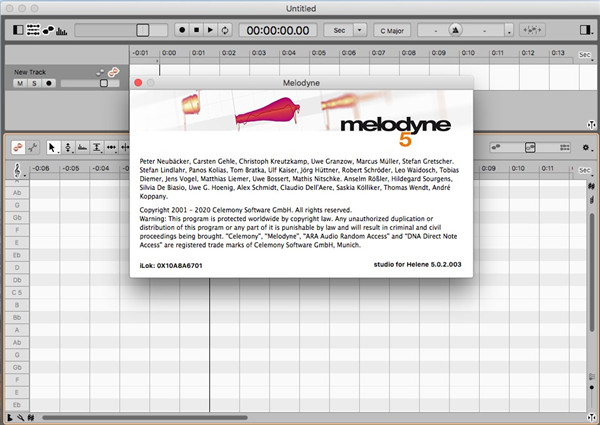Open the dropdown next to Sec in toolbar
The width and height of the screenshot is (600, 425).
(360, 30)
